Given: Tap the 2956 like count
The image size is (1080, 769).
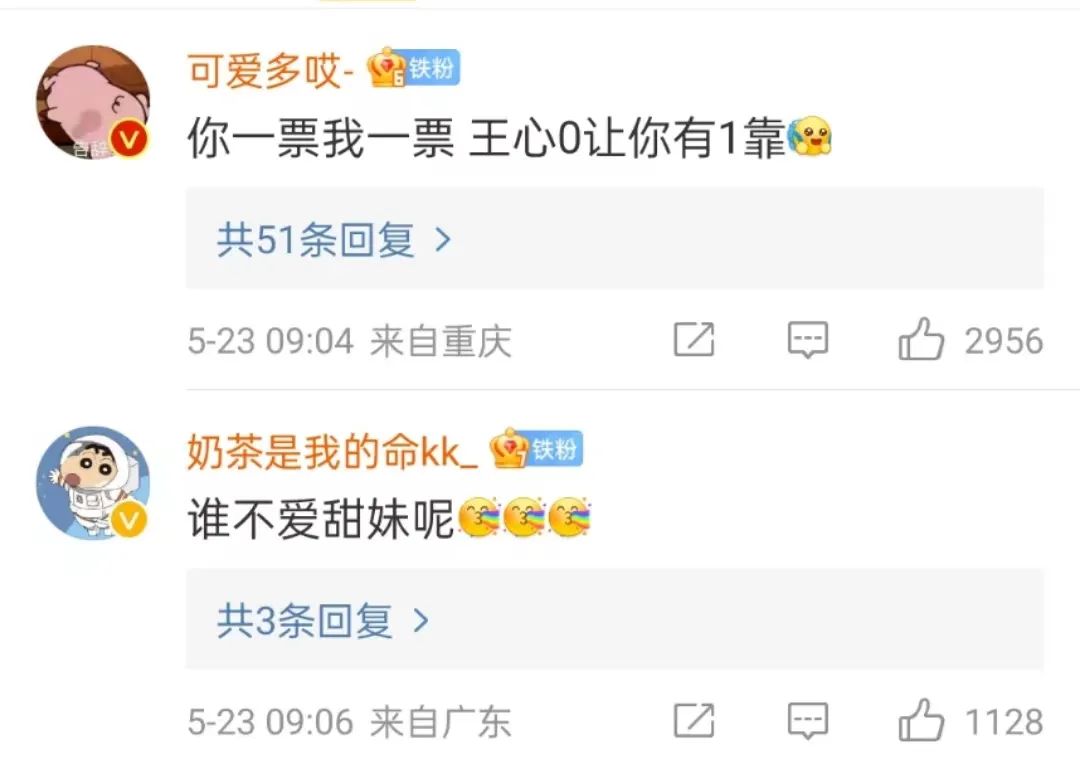Looking at the screenshot, I should (1004, 341).
